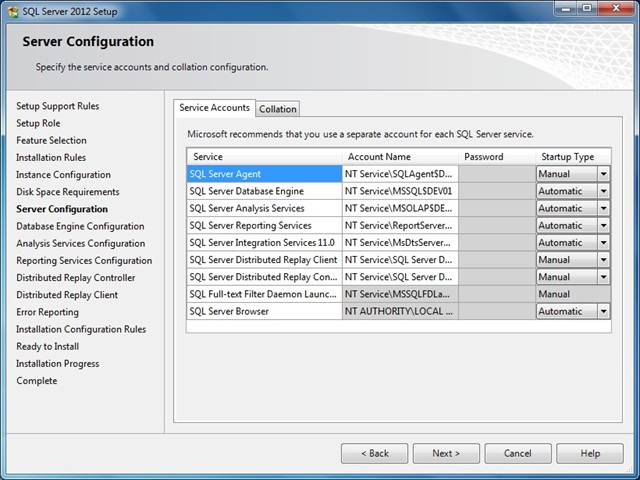Open Startup Type dropdown for SQL Server Analysis Services

(603, 208)
